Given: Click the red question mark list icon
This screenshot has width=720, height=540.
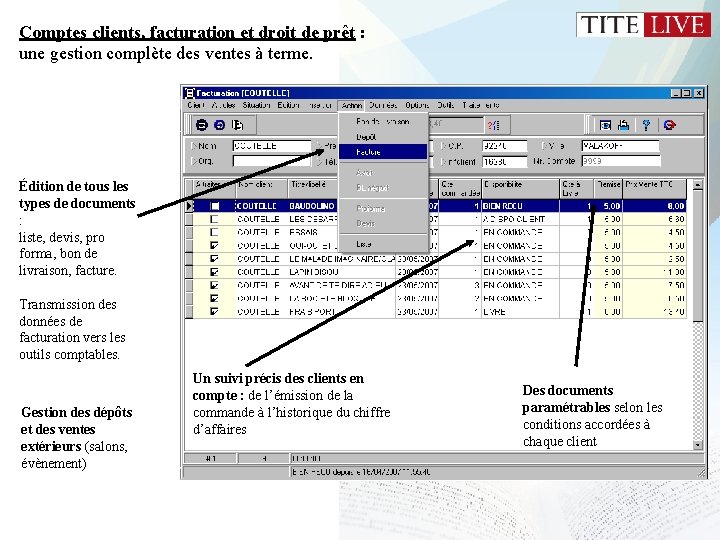Looking at the screenshot, I should point(494,125).
